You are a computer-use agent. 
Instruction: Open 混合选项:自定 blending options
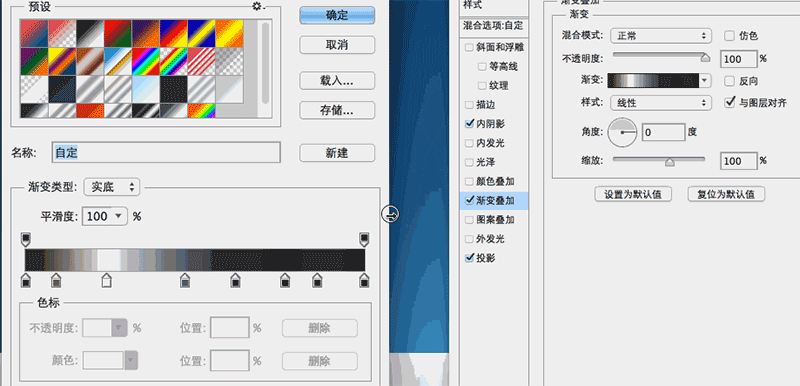tap(494, 25)
